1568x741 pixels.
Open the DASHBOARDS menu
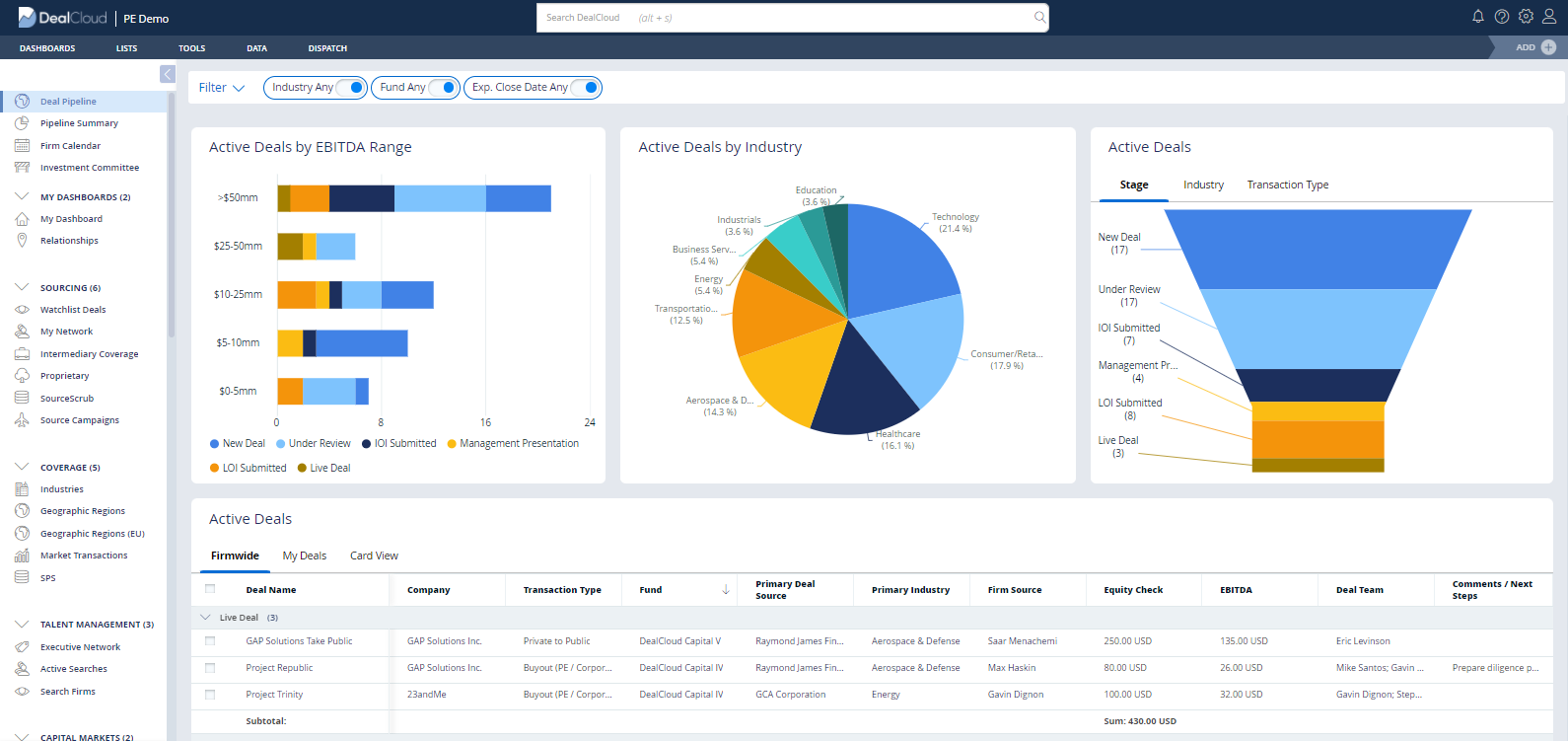(47, 48)
